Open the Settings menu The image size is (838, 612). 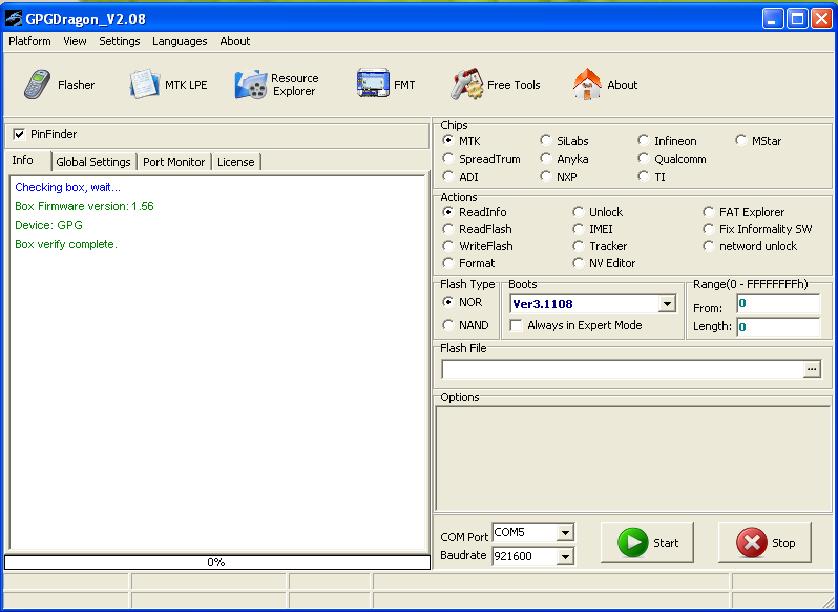pos(120,41)
